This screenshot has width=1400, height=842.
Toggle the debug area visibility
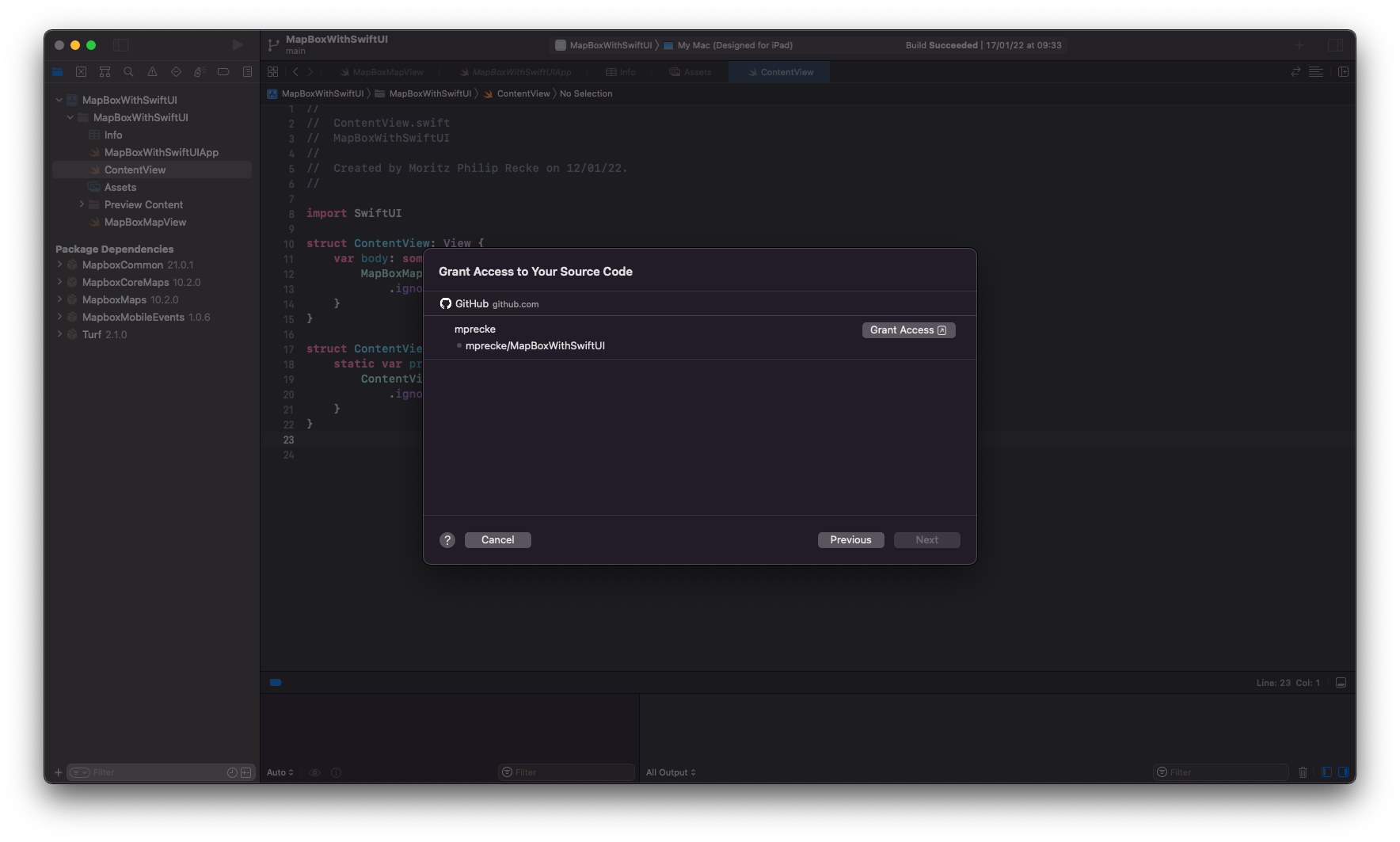1341,683
